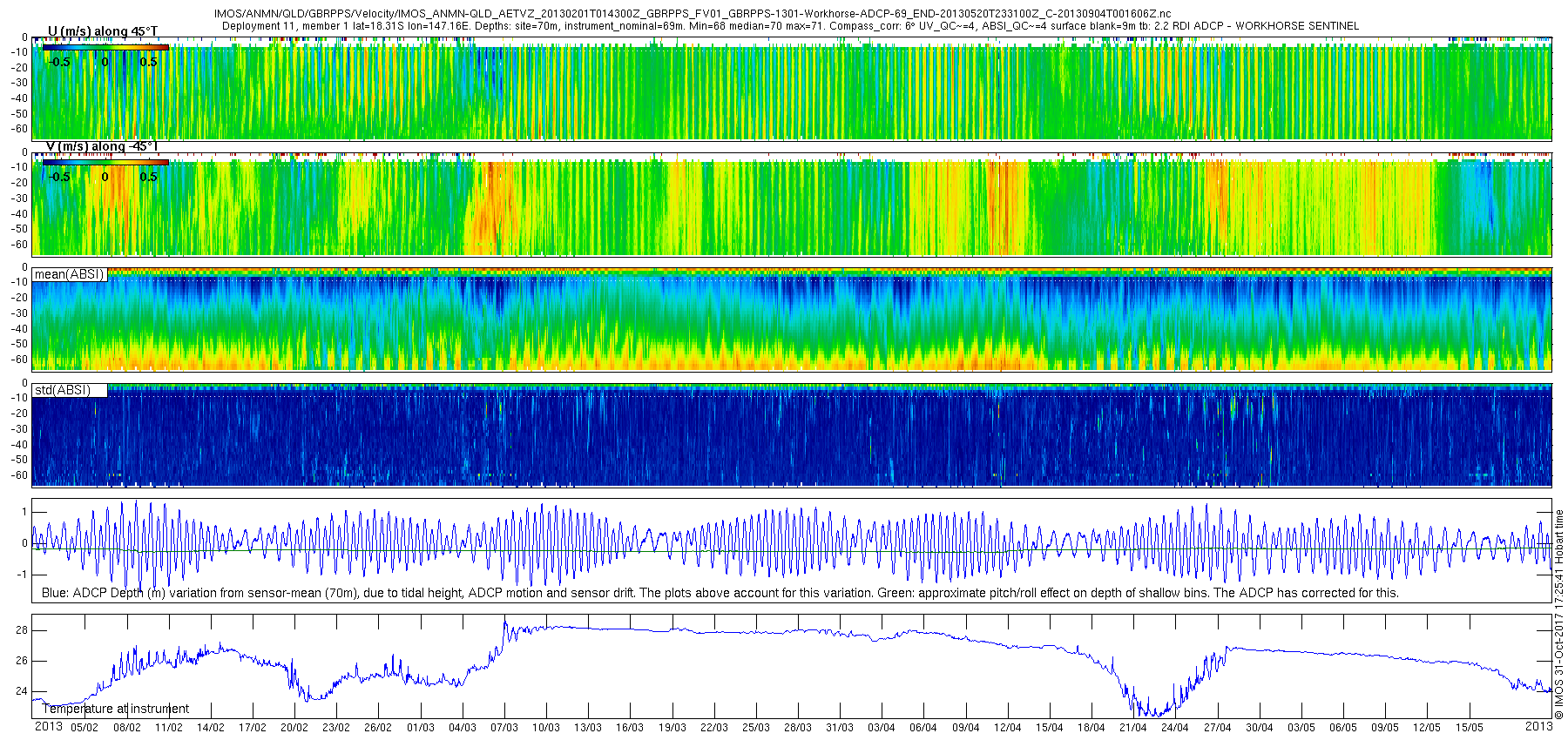Click the 28/03 date tick on time axis
The width and height of the screenshot is (1568, 740).
tap(798, 728)
